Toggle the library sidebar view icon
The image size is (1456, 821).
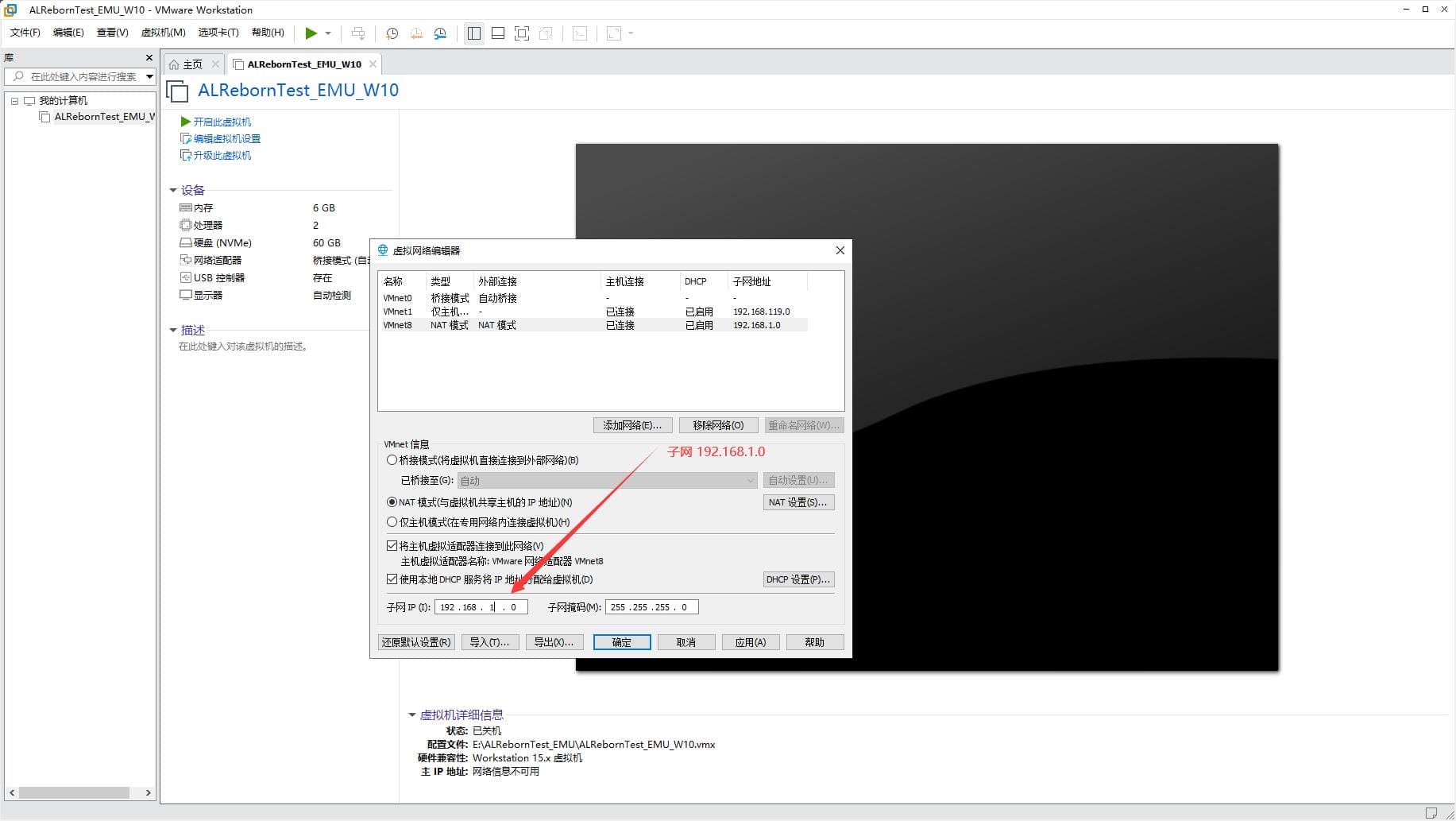474,33
